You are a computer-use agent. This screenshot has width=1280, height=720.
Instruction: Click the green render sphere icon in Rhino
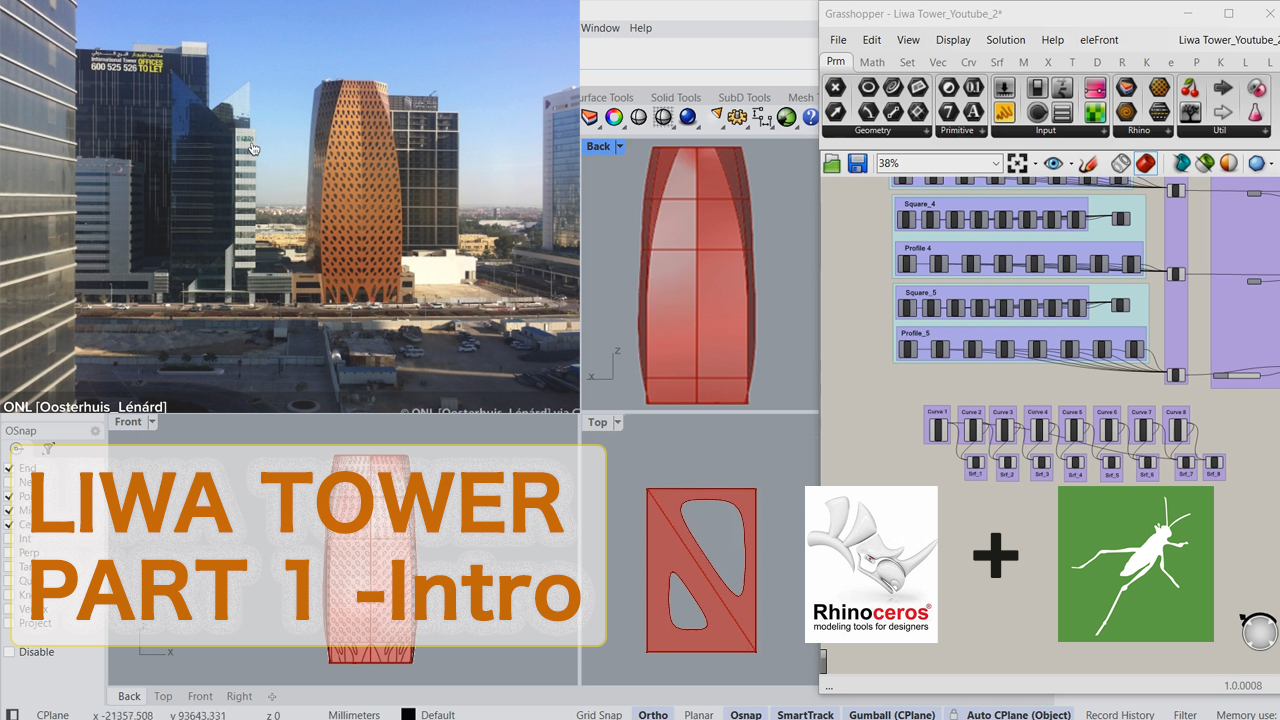click(x=787, y=117)
